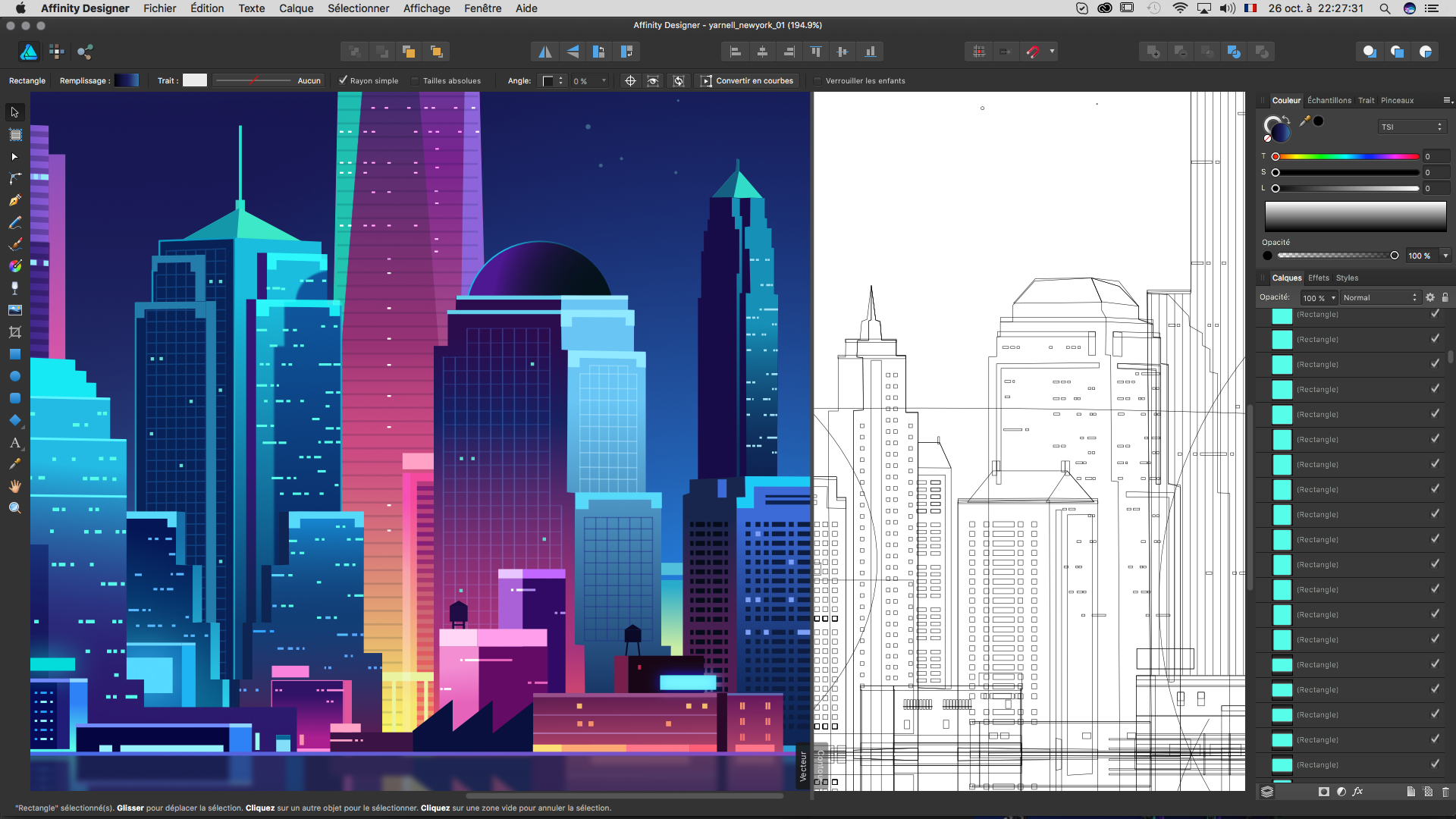Expand opacity 100 % dropdown arrow
The width and height of the screenshot is (1456, 819).
pos(1445,256)
